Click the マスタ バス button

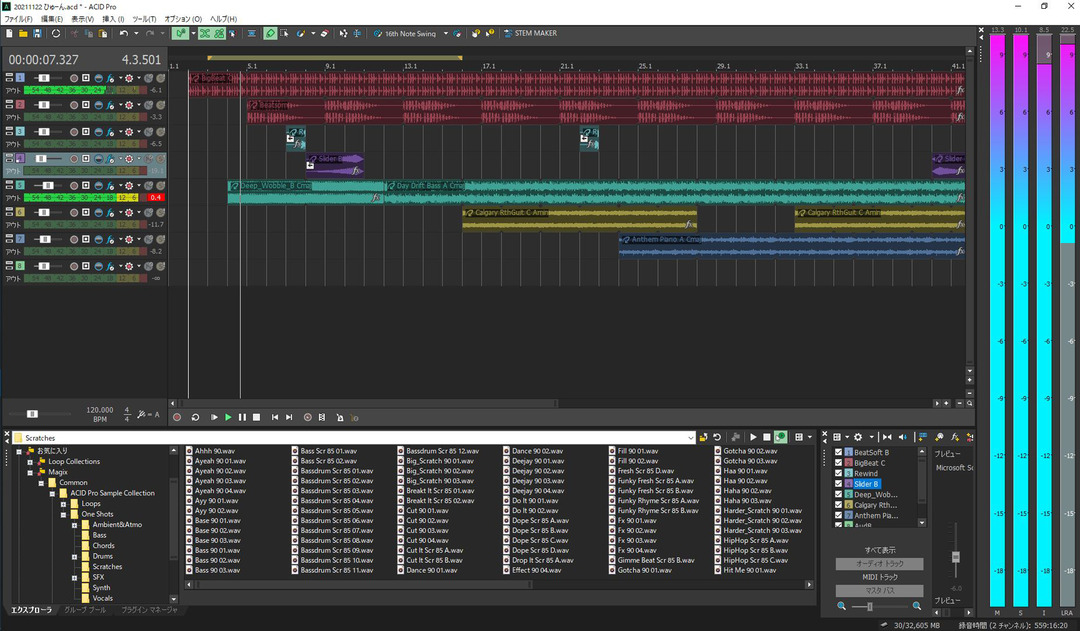coord(880,590)
